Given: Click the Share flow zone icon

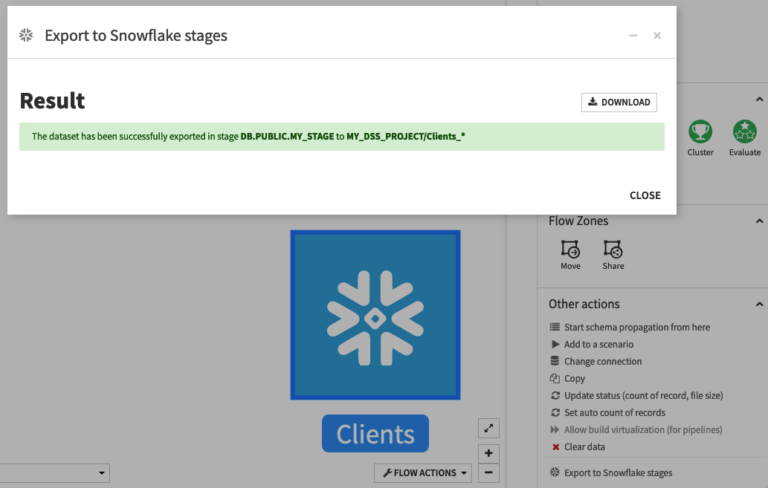Looking at the screenshot, I should click(613, 250).
